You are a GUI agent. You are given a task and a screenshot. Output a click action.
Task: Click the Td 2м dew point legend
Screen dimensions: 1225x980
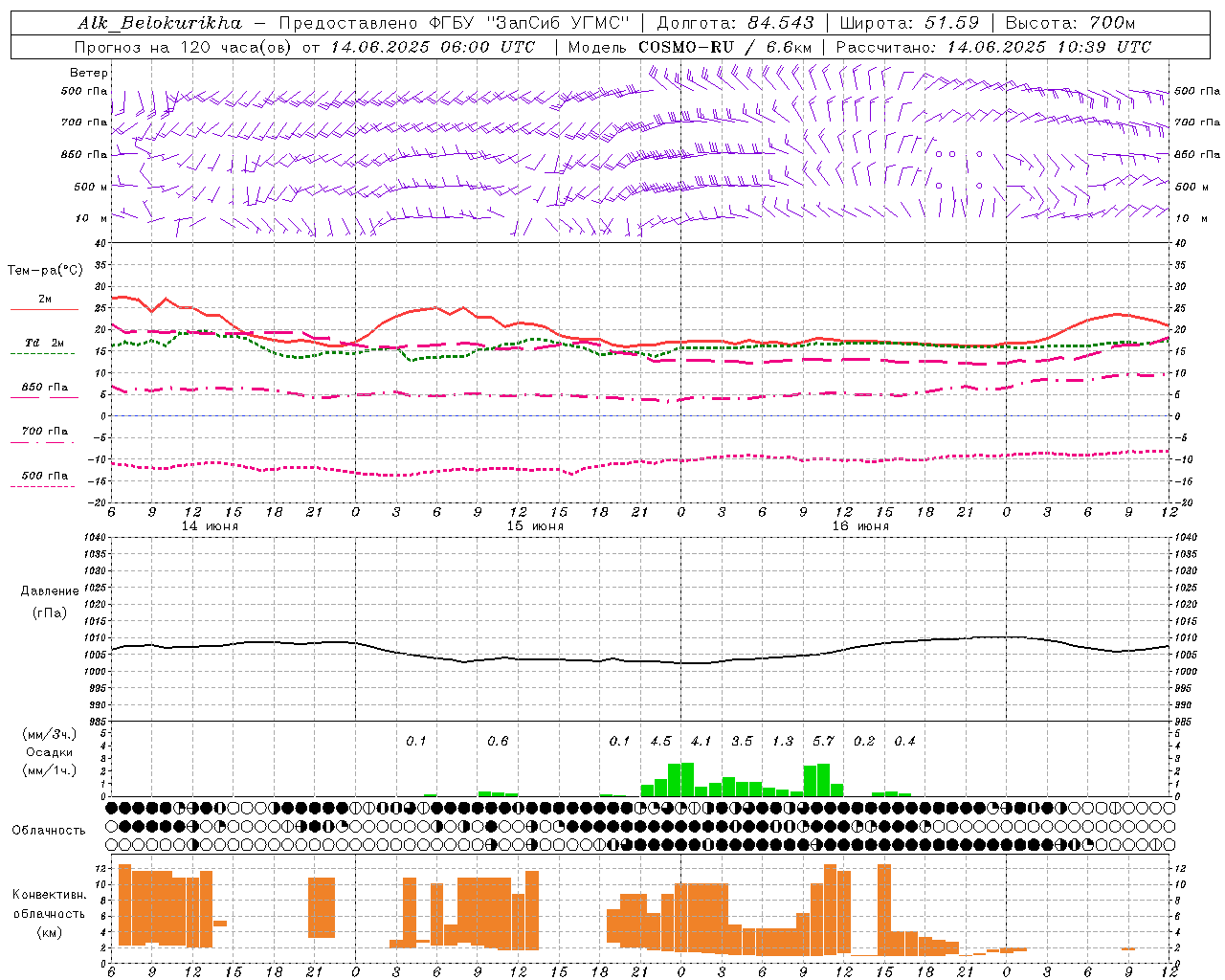(45, 343)
